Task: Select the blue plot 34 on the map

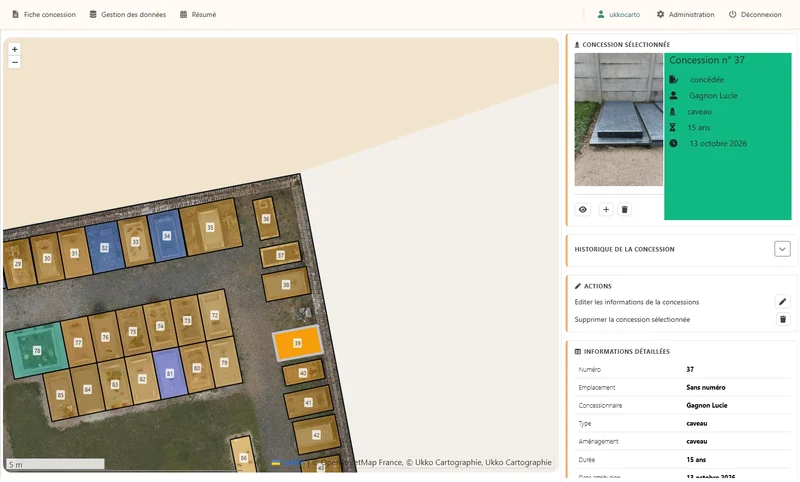Action: (x=167, y=236)
